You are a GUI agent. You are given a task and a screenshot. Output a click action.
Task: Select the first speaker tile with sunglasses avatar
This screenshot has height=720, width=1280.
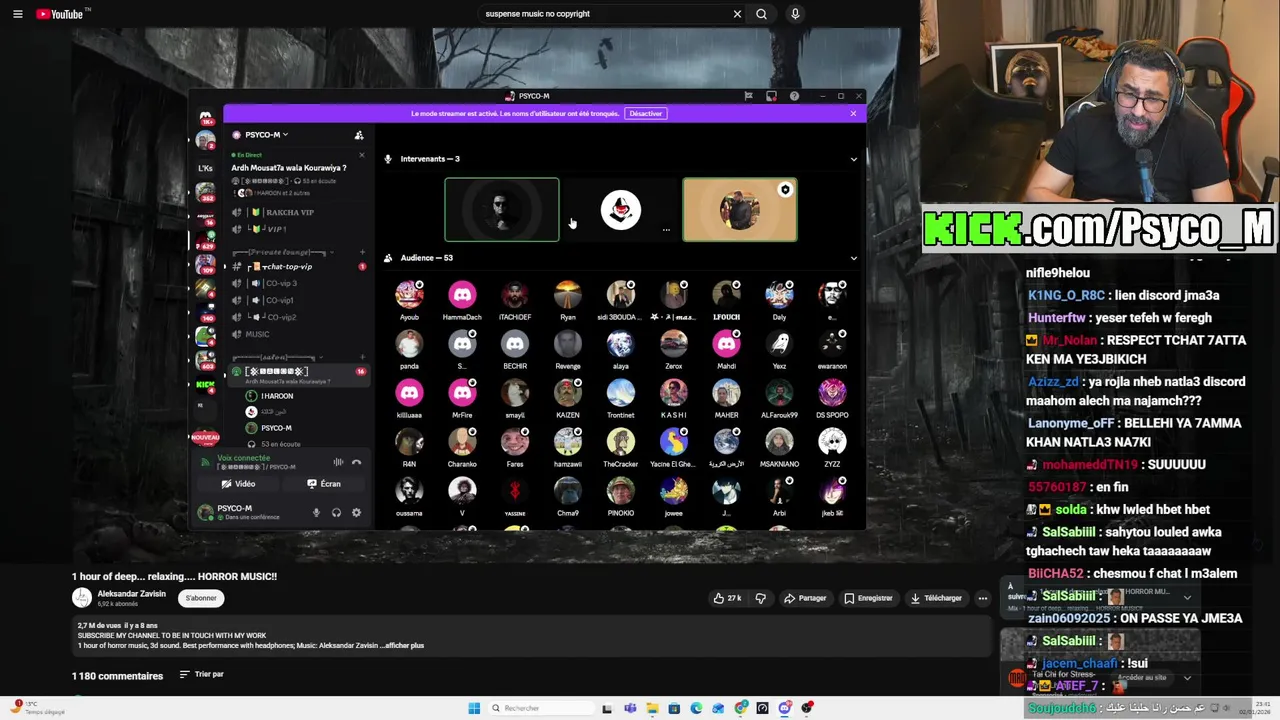(x=502, y=210)
